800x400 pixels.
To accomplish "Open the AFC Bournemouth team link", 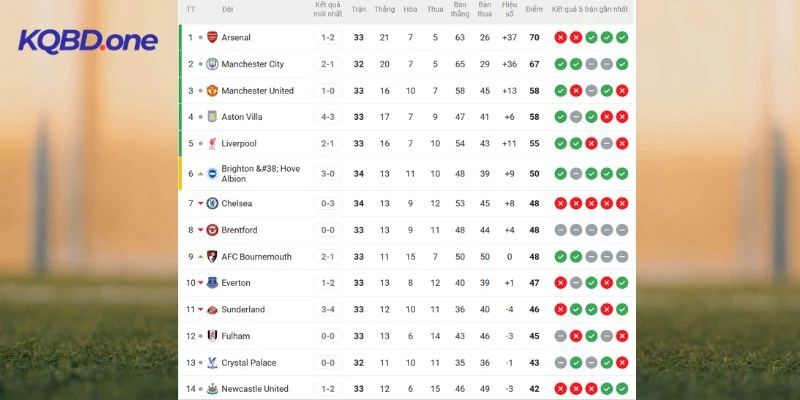I will pos(257,257).
